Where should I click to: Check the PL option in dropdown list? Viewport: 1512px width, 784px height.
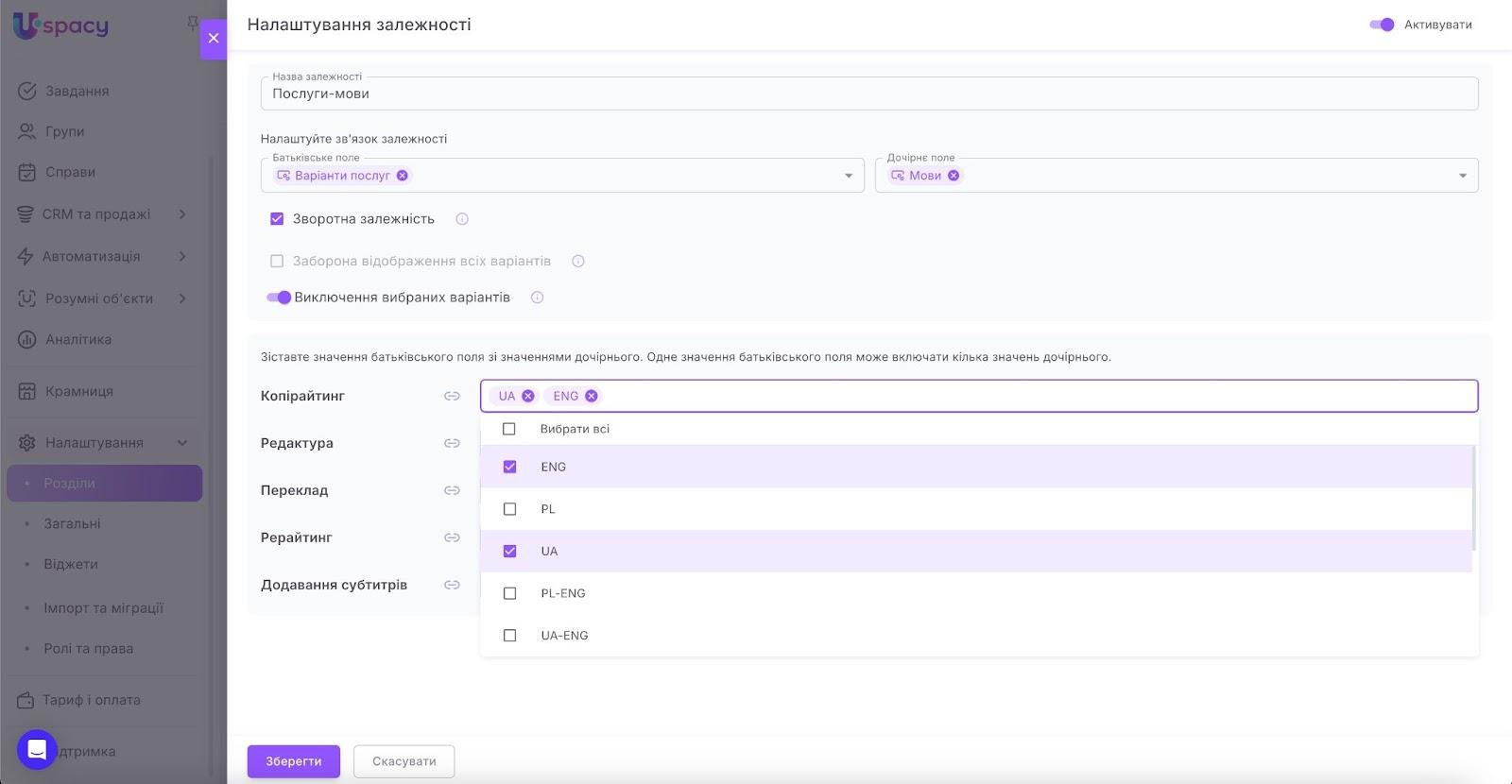point(509,509)
